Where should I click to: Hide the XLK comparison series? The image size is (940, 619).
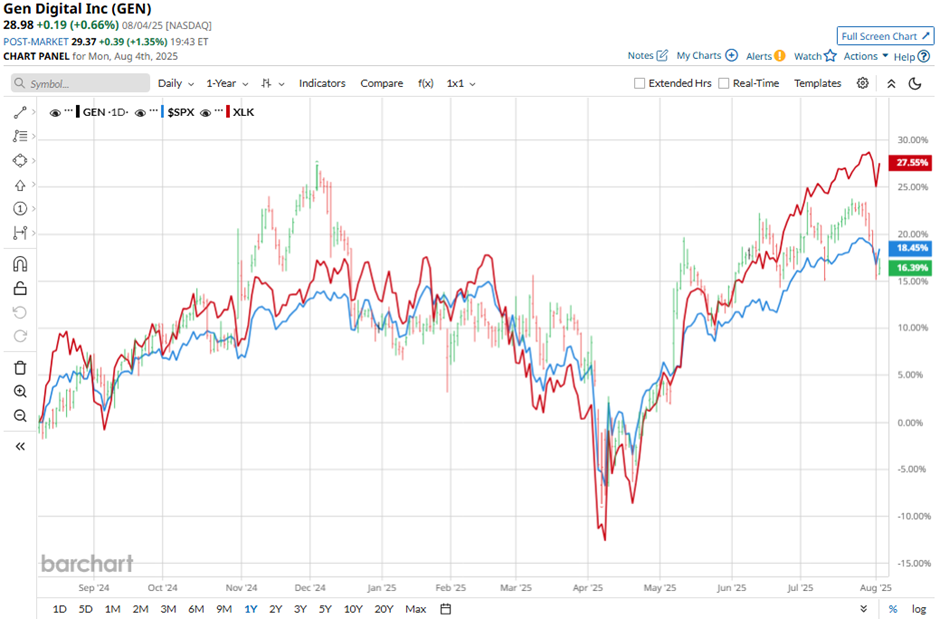206,113
